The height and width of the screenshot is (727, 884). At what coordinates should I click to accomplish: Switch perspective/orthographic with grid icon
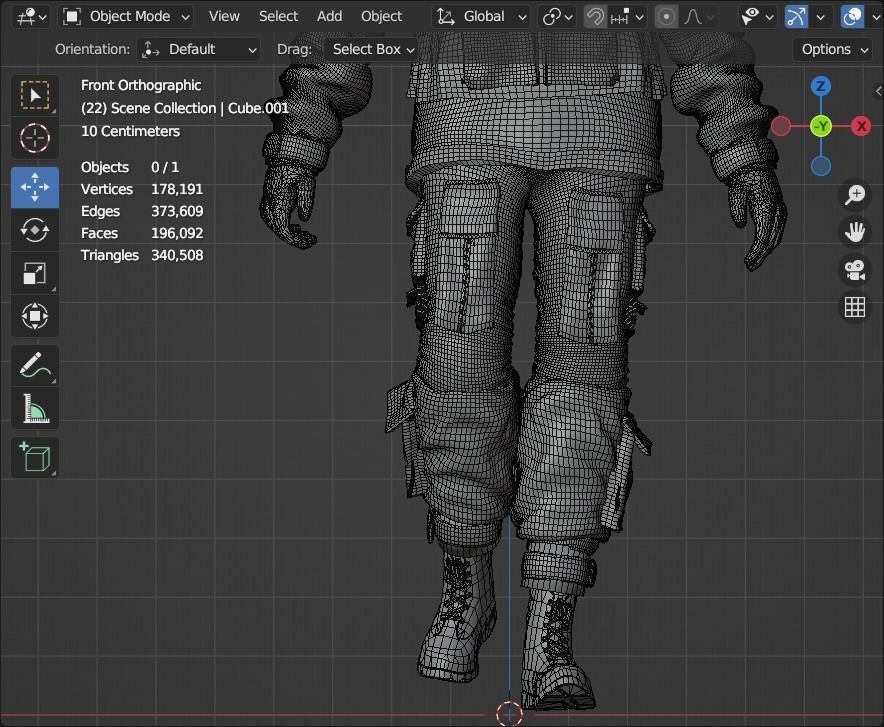(855, 307)
